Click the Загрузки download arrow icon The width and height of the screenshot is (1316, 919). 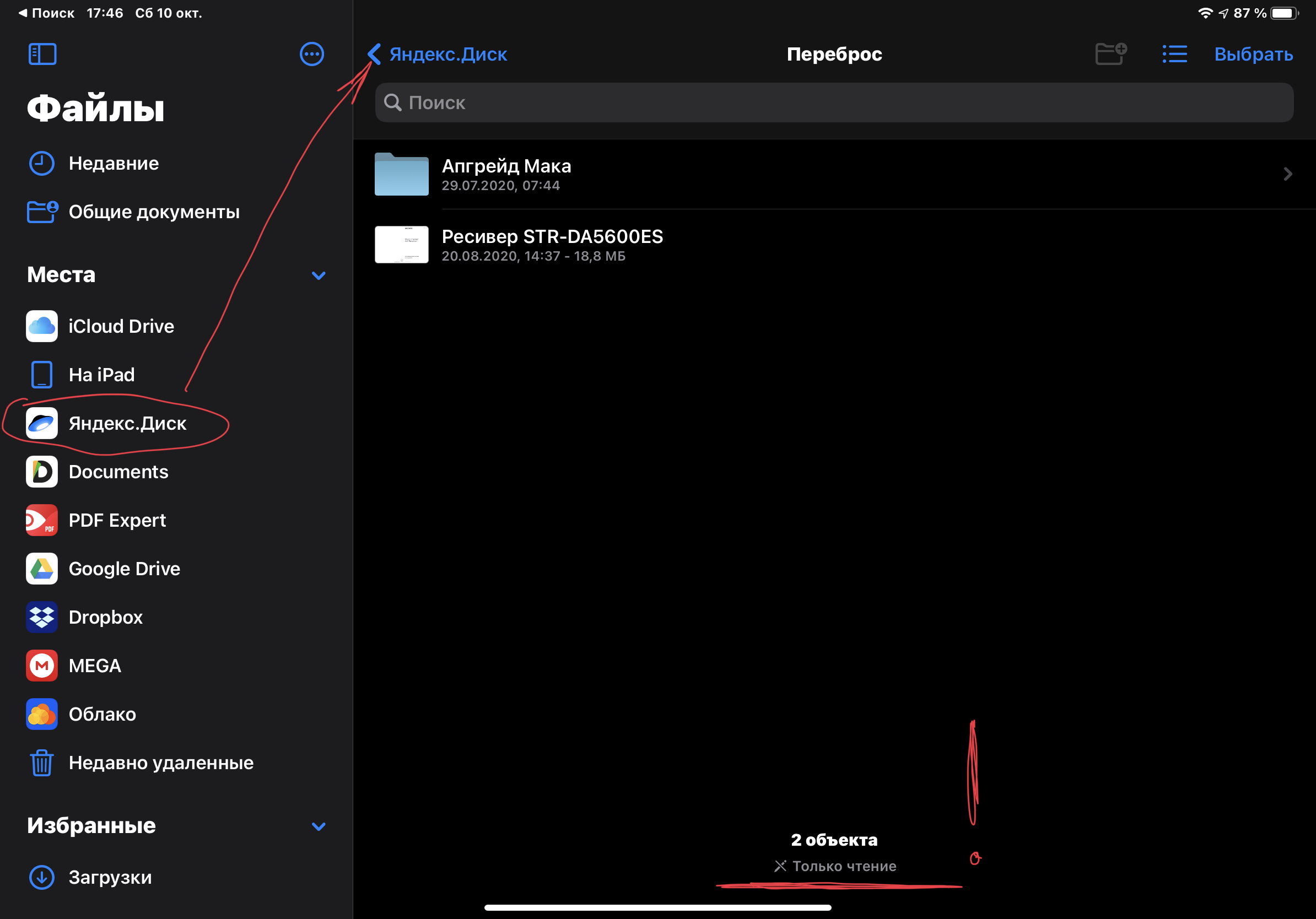[x=42, y=877]
